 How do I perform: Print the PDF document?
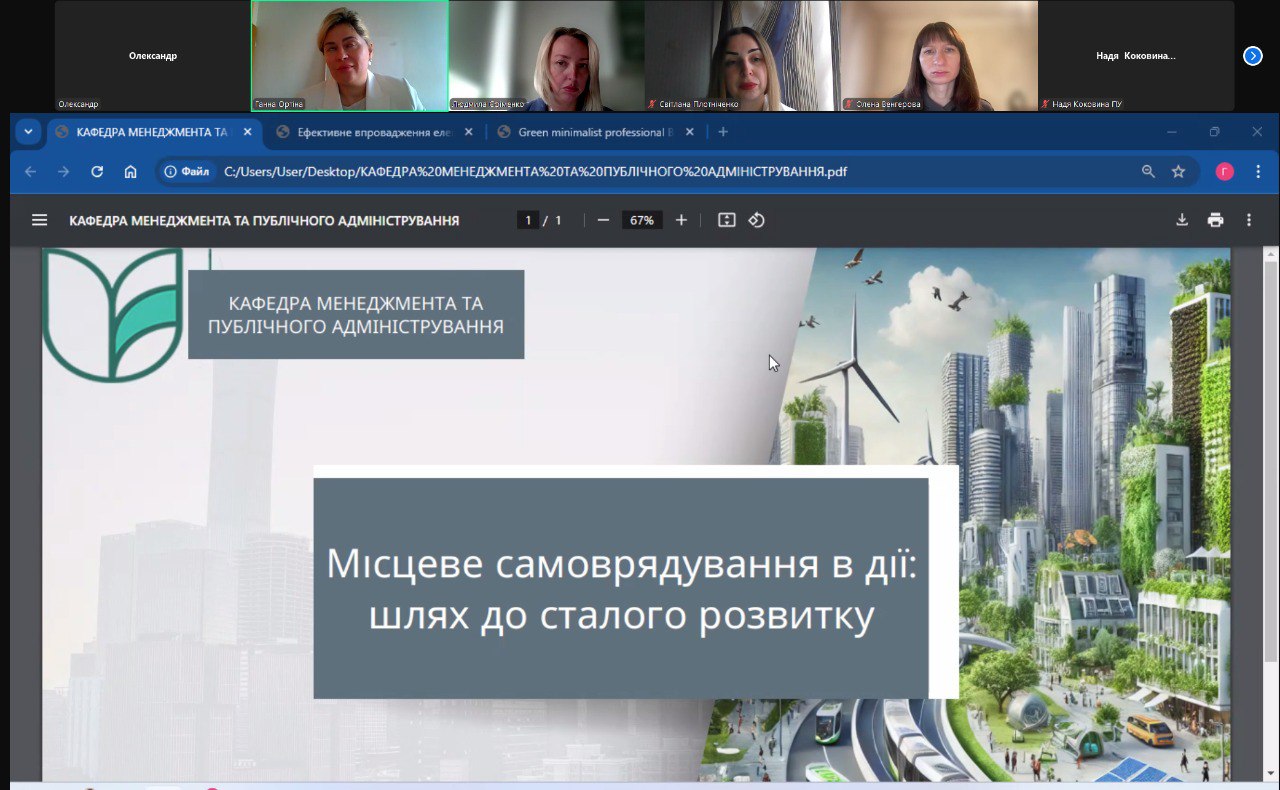click(1215, 220)
